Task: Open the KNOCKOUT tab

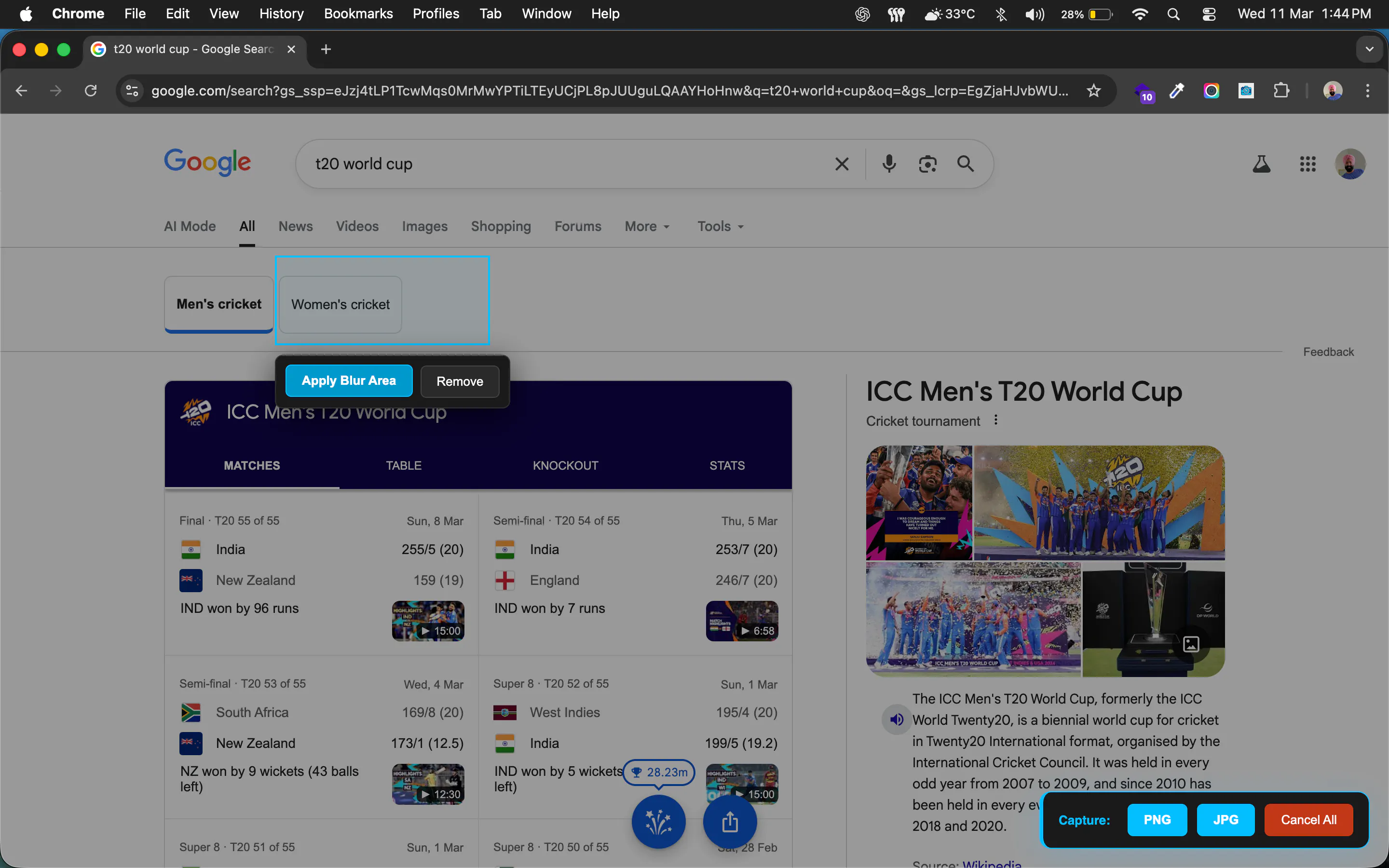Action: [x=565, y=465]
